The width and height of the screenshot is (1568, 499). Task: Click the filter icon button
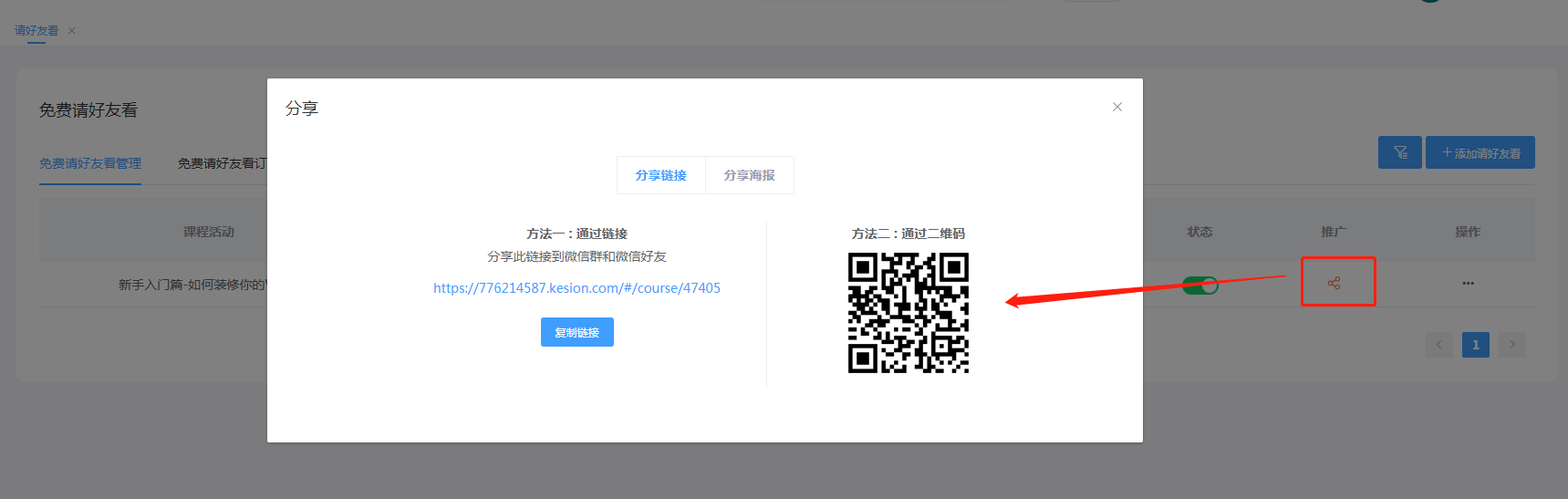1400,152
